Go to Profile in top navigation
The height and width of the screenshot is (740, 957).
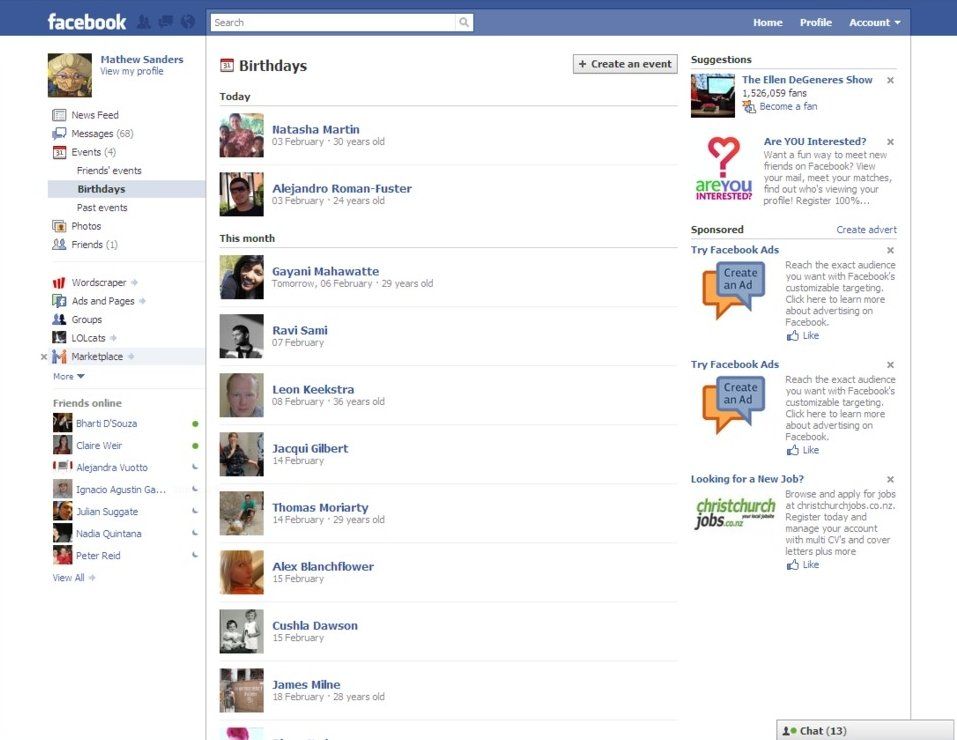[x=815, y=23]
